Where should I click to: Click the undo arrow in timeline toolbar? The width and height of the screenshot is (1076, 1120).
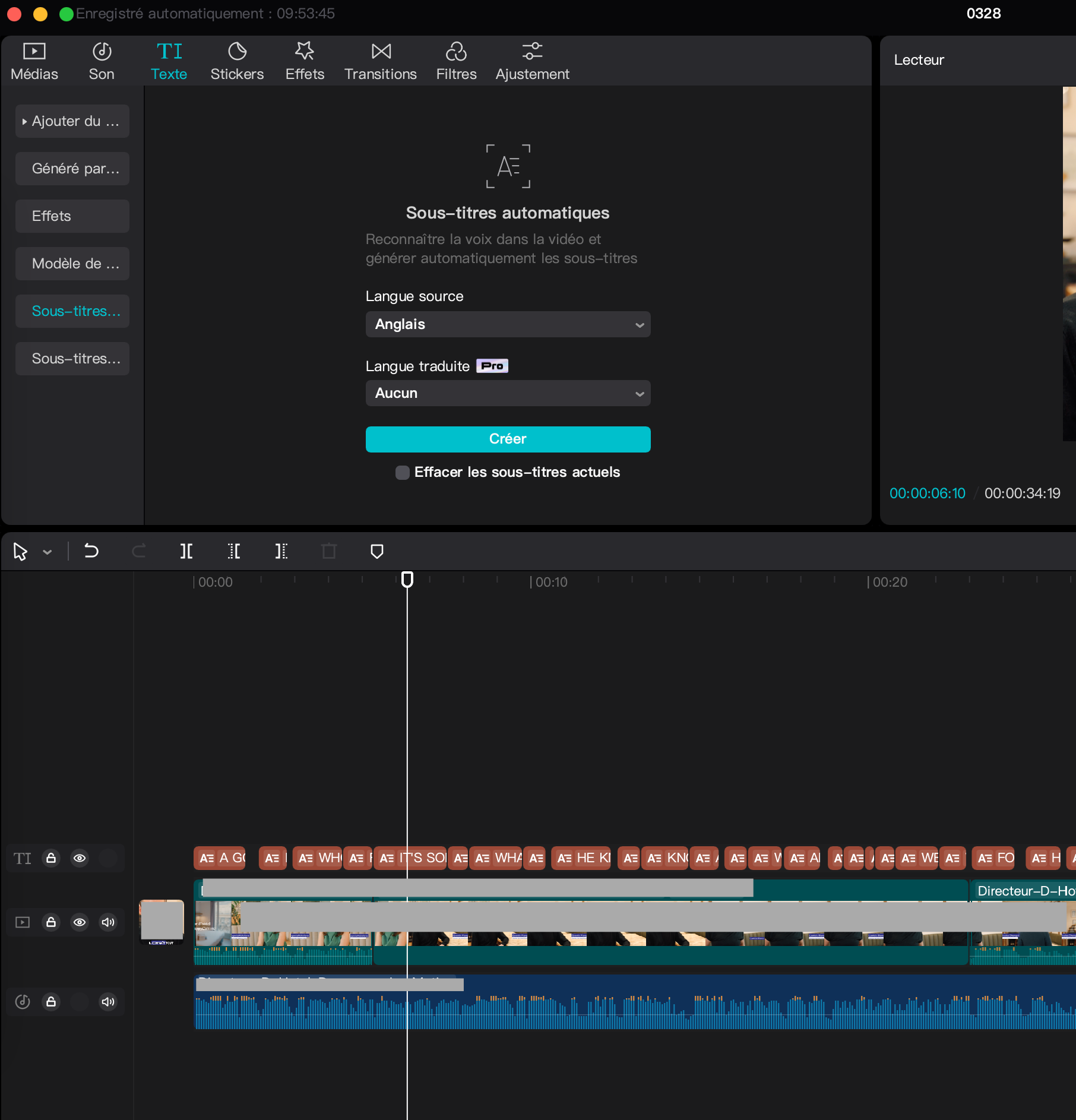(x=91, y=552)
